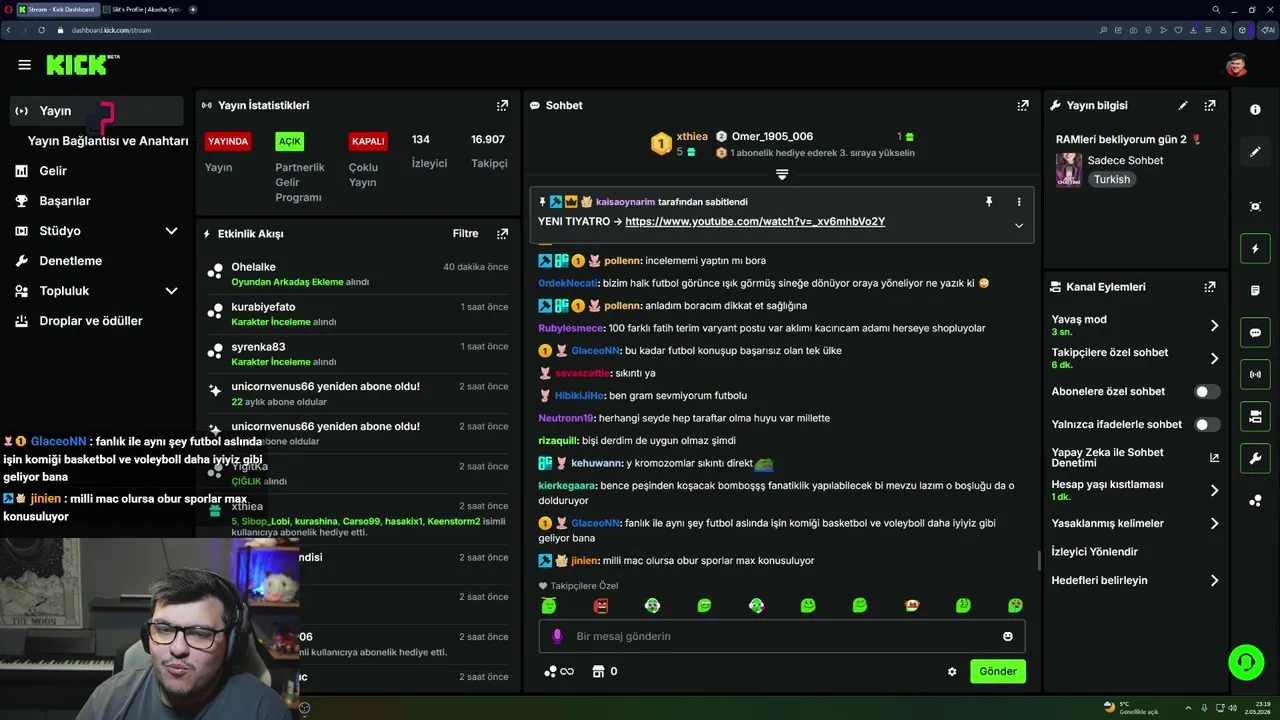
Task: Click the camera layout icon in right sidebar
Action: [1255, 416]
